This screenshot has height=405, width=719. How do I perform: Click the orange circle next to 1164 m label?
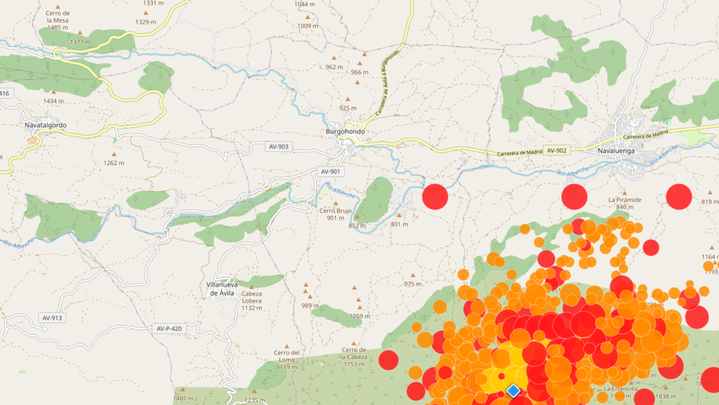(708, 266)
